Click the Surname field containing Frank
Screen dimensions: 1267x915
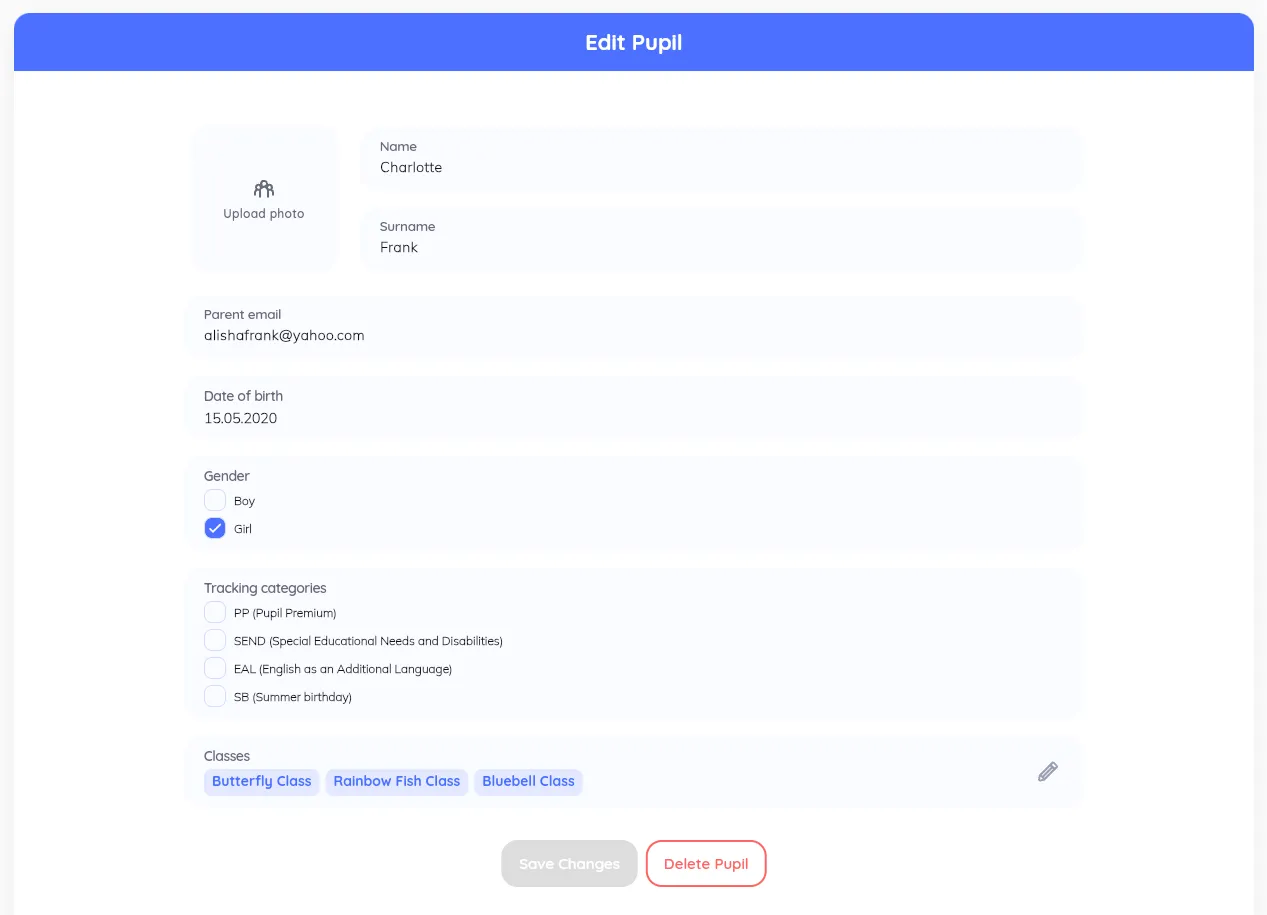coord(720,247)
